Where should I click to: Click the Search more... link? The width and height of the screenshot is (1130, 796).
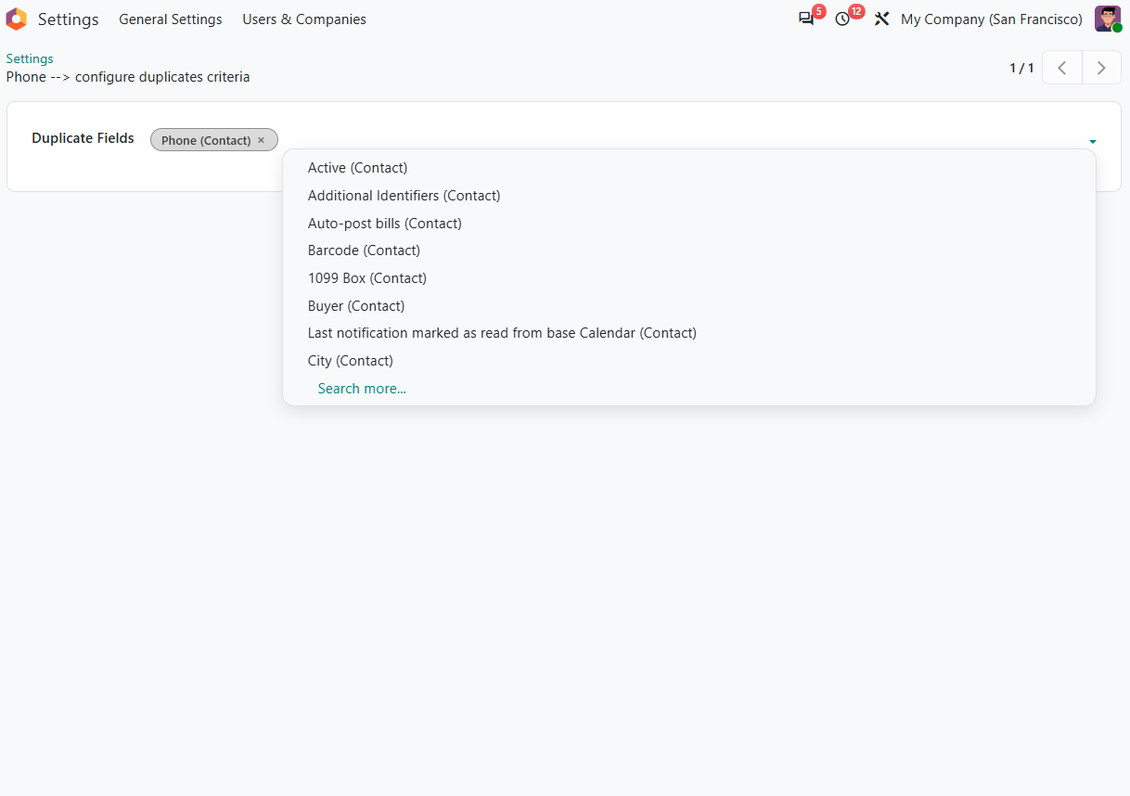point(362,388)
